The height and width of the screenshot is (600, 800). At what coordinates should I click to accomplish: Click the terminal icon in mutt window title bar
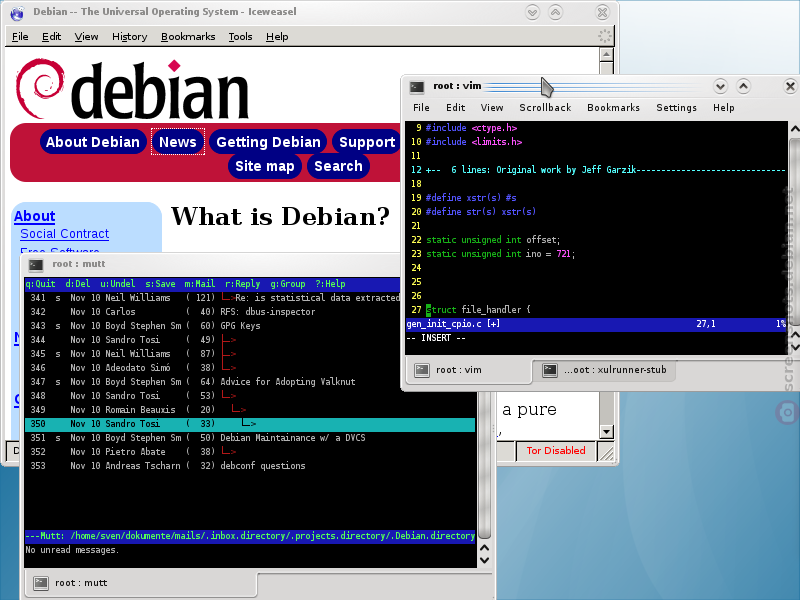click(x=36, y=264)
